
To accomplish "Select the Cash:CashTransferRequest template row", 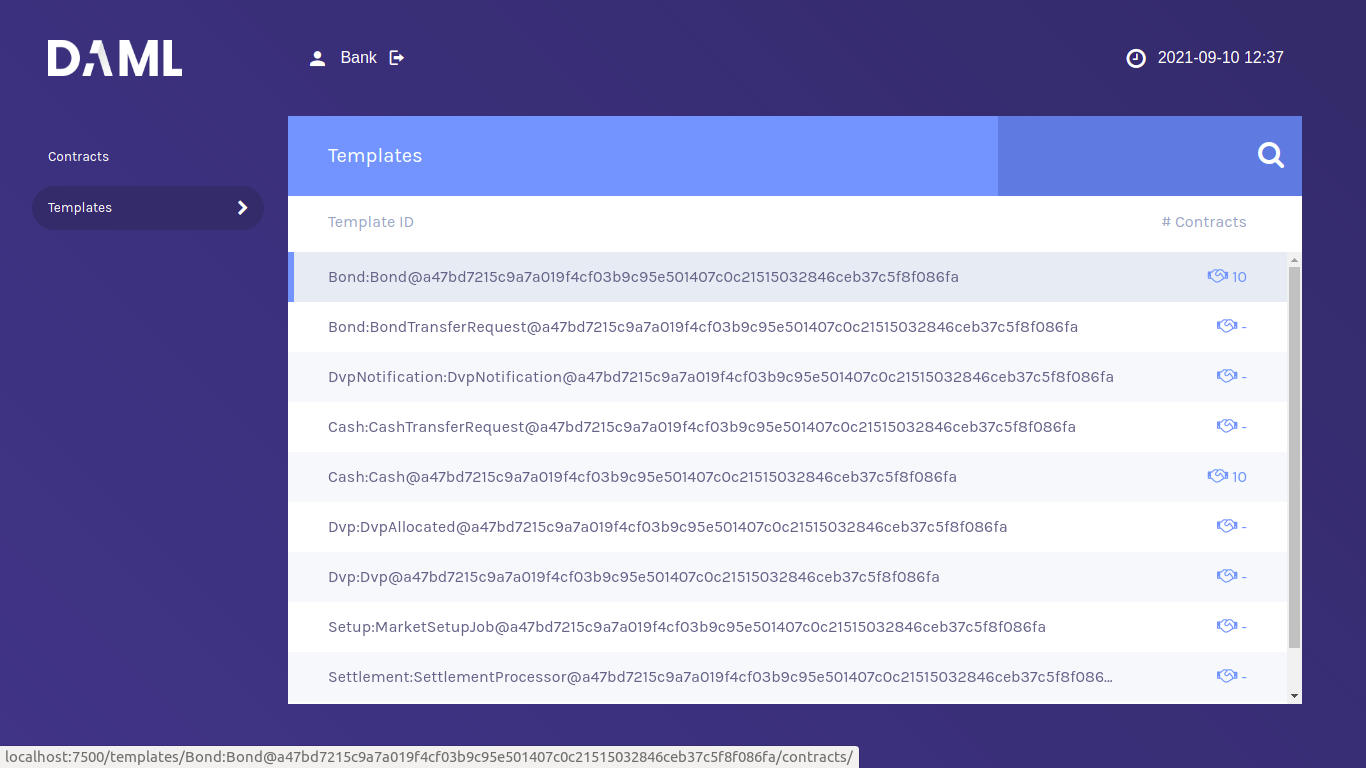I will point(701,427).
